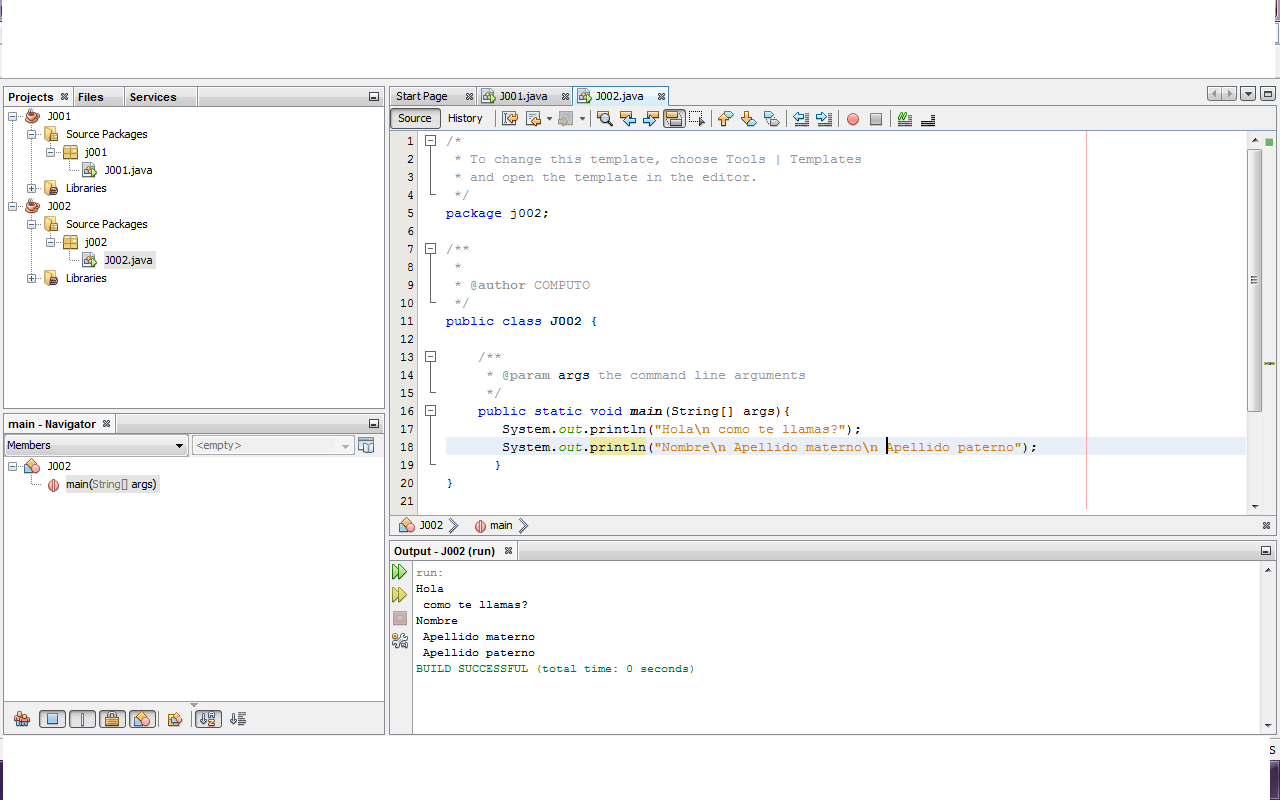1280x800 pixels.
Task: Click the Re-run project icon in Output panel
Action: tap(399, 571)
